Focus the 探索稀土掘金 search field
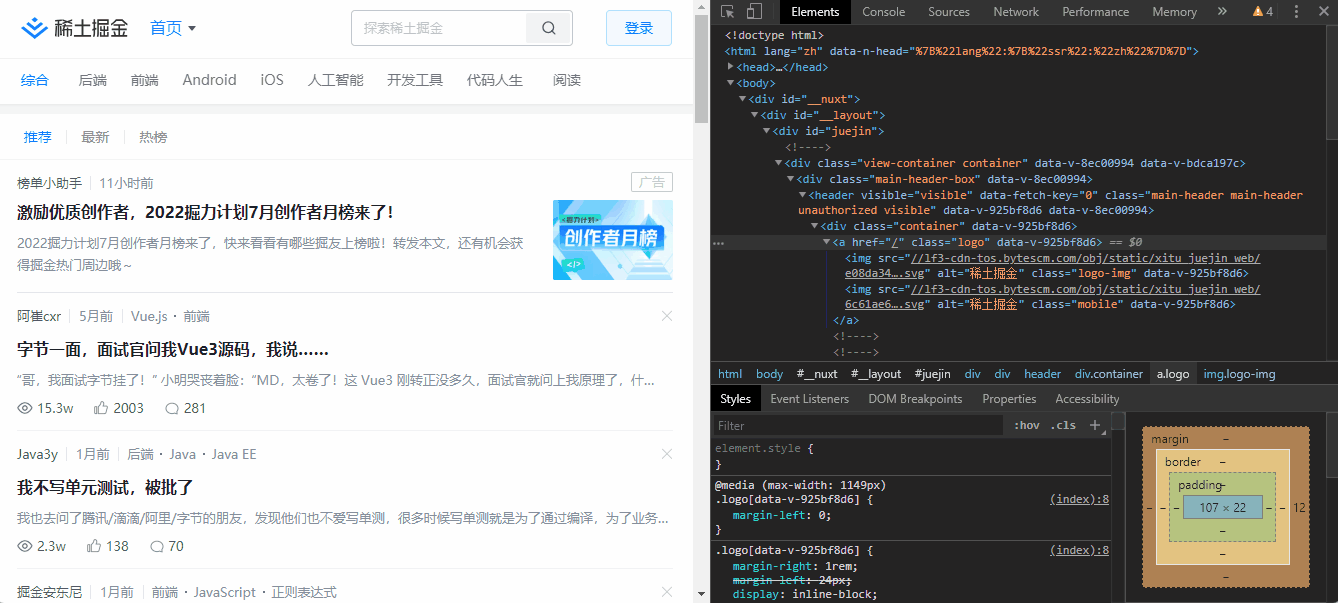1338x603 pixels. pyautogui.click(x=440, y=28)
